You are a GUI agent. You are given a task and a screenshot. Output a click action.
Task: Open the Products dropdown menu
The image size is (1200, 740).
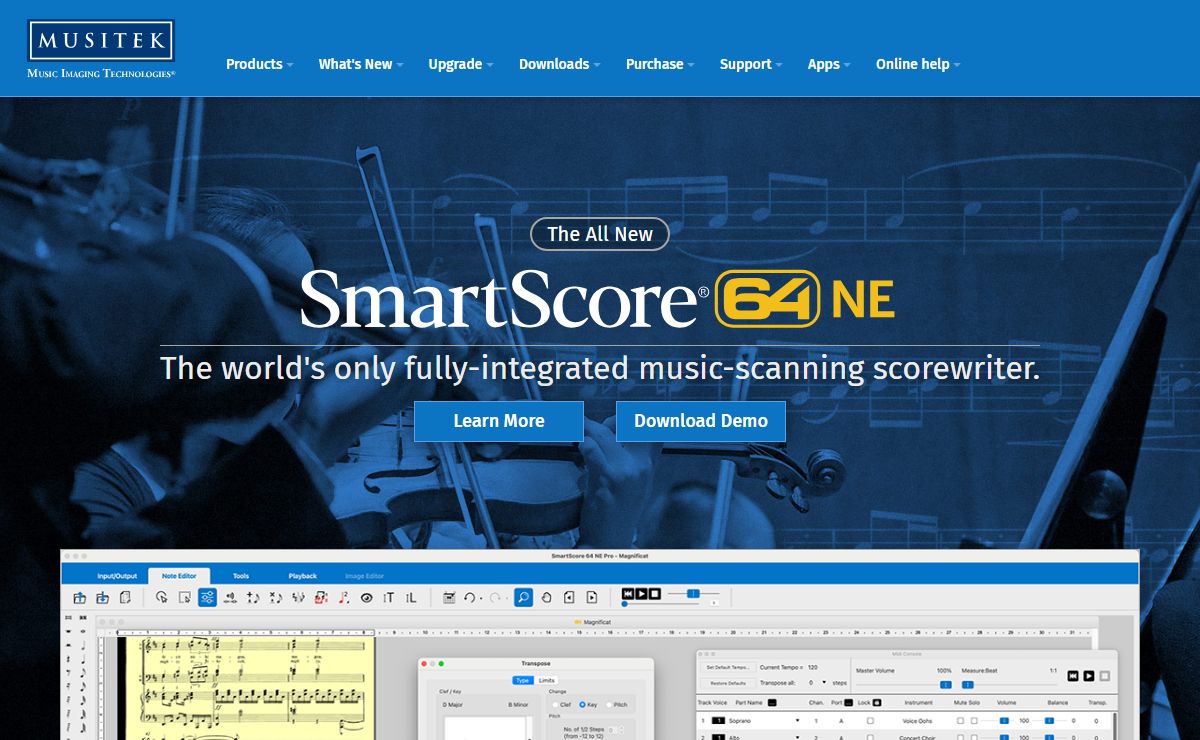pos(259,64)
